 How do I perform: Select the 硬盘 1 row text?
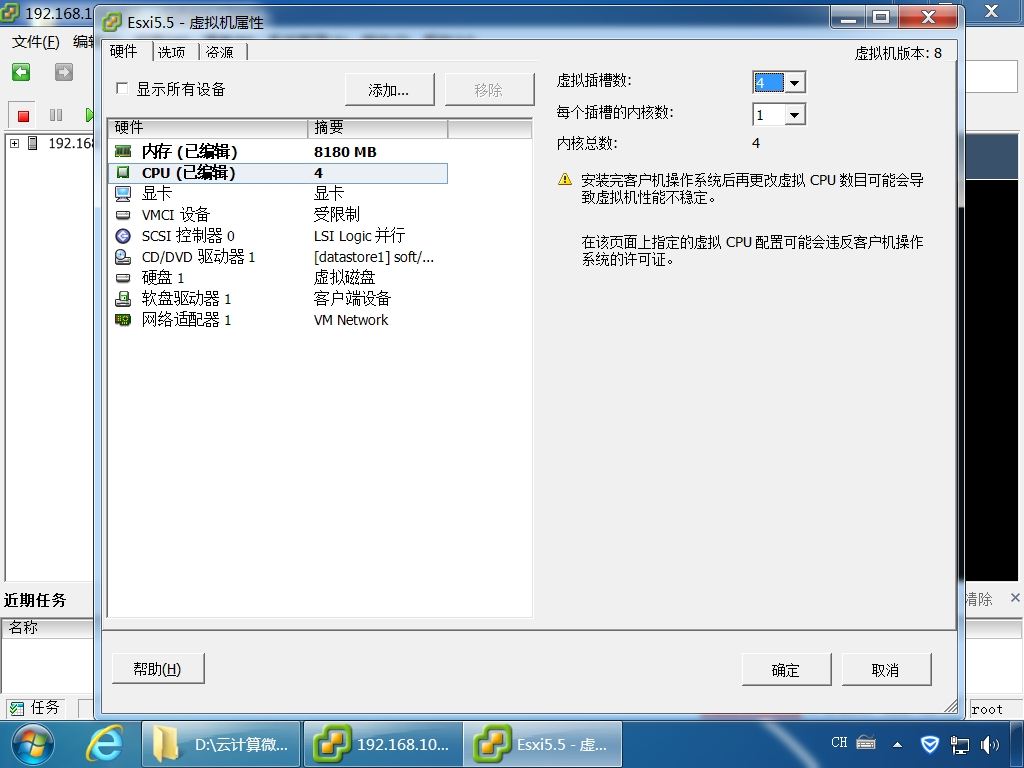[163, 278]
